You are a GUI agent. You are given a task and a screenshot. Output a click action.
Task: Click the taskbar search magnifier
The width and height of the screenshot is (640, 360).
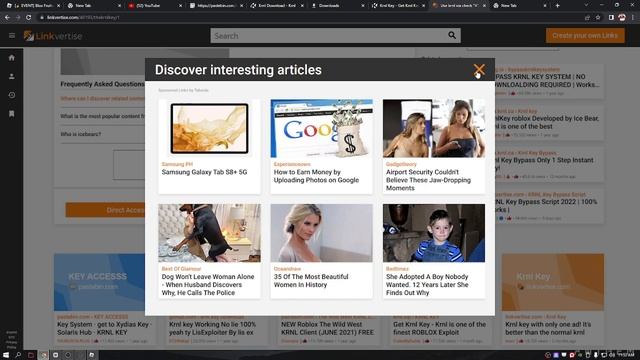pos(18,355)
